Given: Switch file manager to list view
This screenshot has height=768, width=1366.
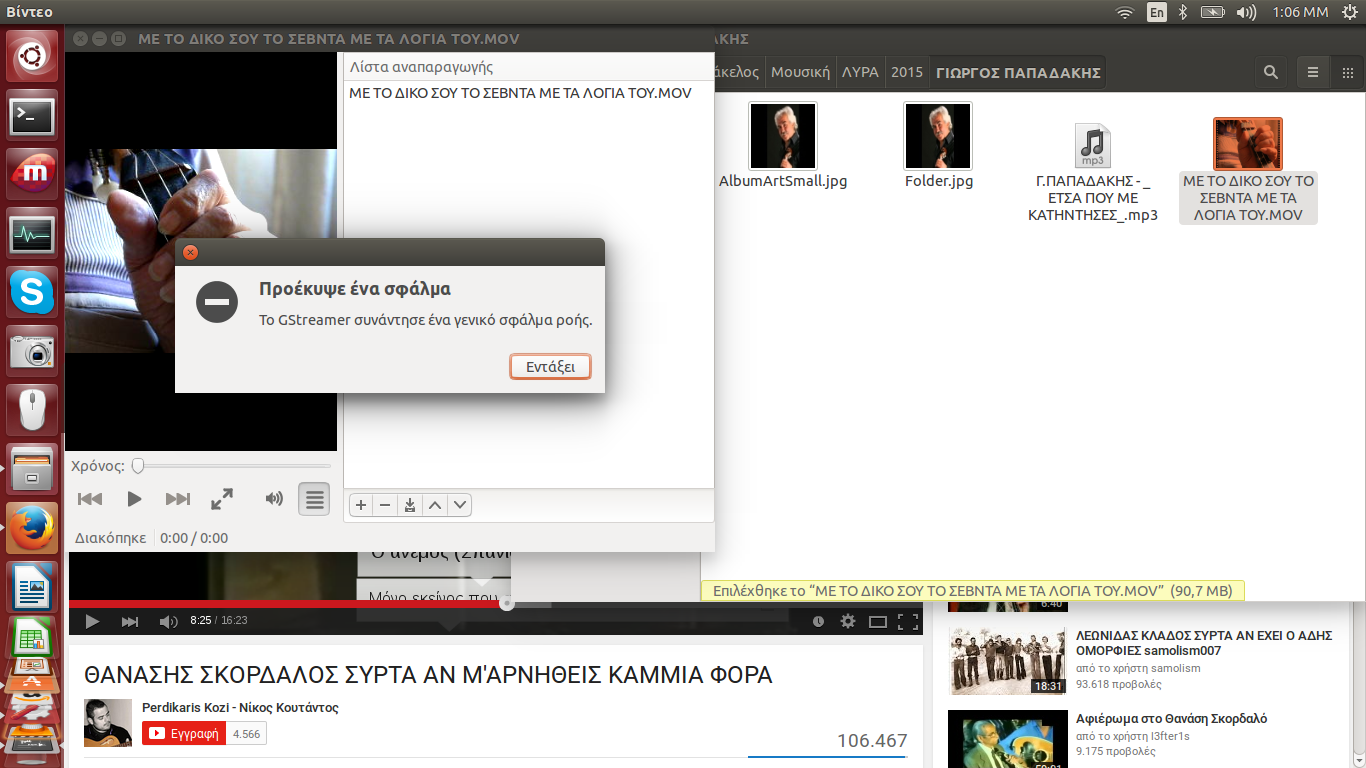Looking at the screenshot, I should (x=1313, y=72).
